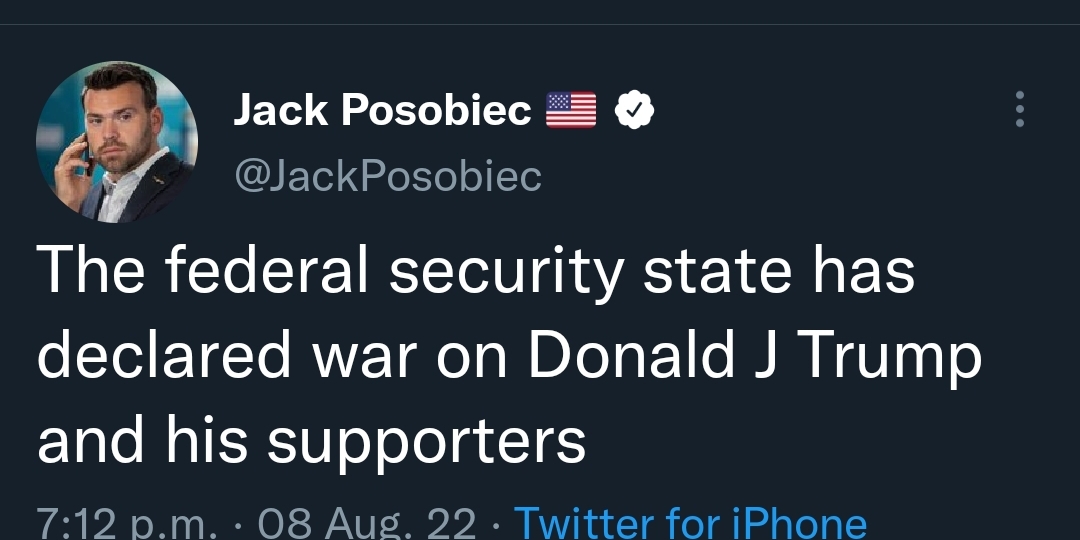Click the word "federal" in the tweet

click(267, 270)
